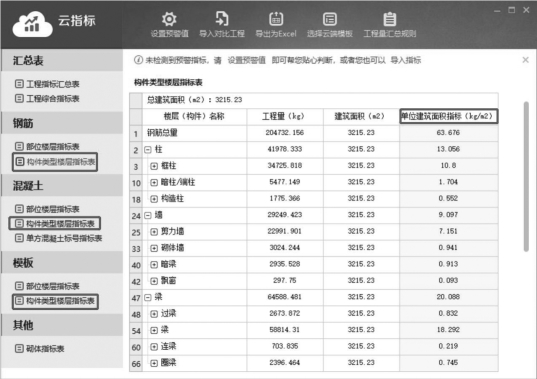Expand the 砌体墙 row
The height and width of the screenshot is (379, 537).
tap(154, 248)
